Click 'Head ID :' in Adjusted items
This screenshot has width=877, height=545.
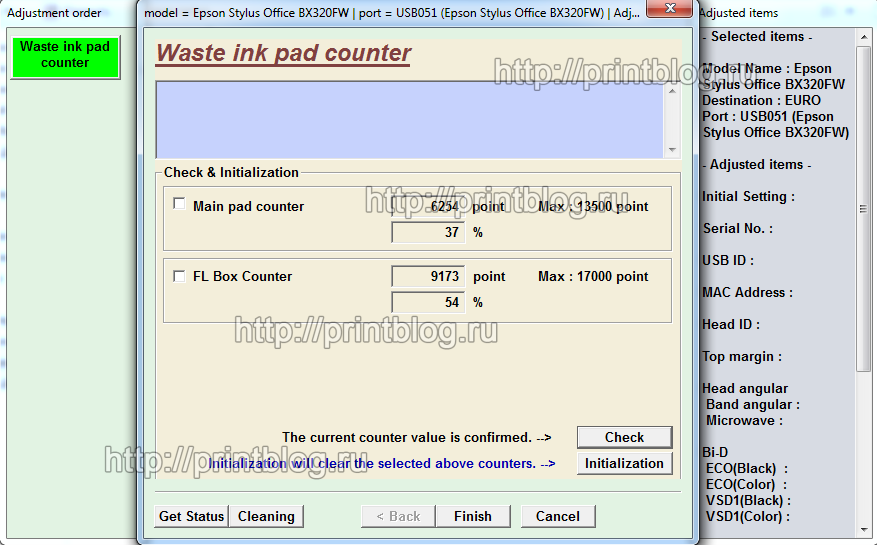coord(731,325)
